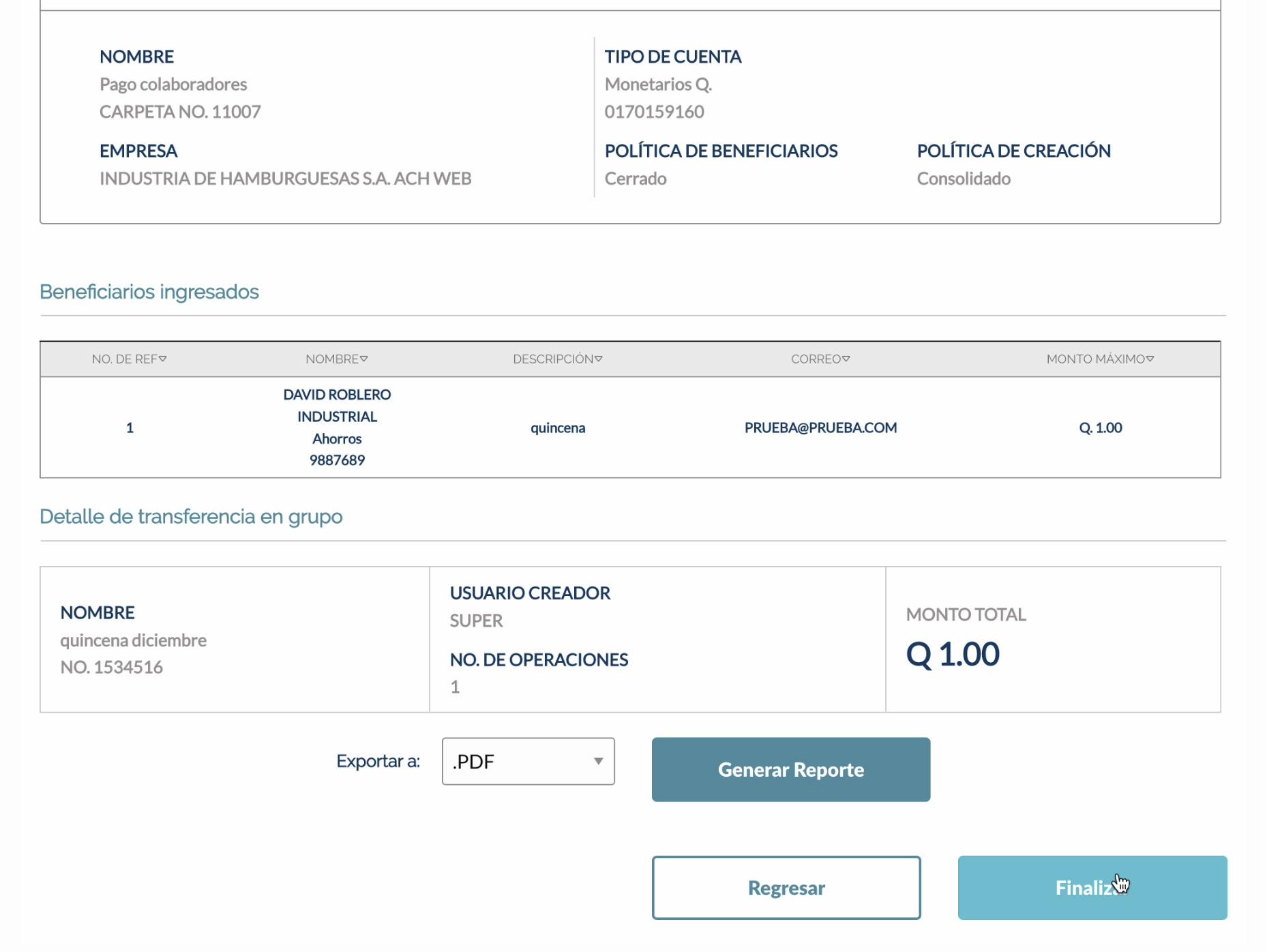The height and width of the screenshot is (952, 1267).
Task: Click sort arrow beside MONTO MÁXIMO header
Action: (x=1150, y=359)
